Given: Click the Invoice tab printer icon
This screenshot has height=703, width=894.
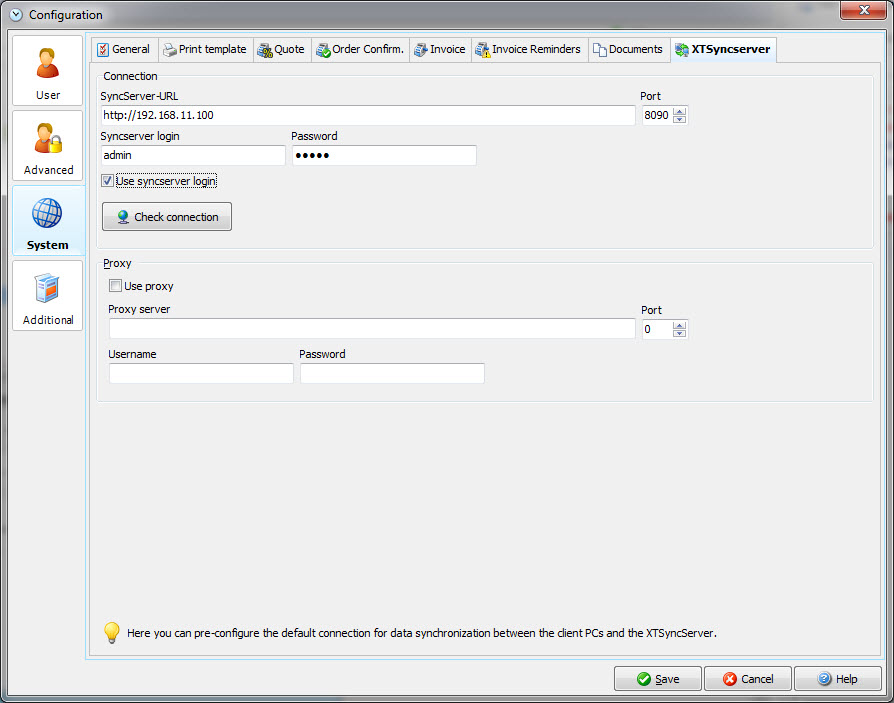Looking at the screenshot, I should click(421, 48).
